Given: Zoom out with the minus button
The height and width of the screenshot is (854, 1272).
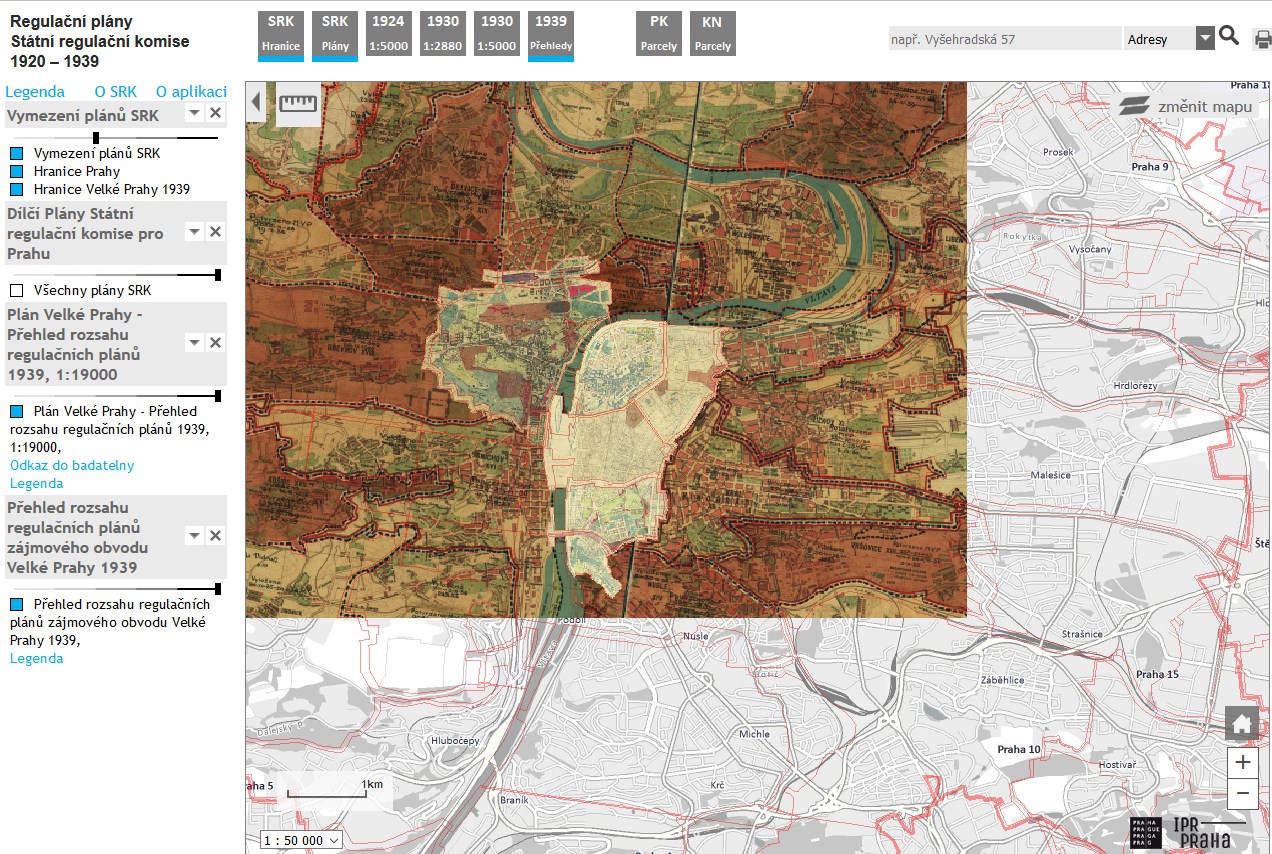Looking at the screenshot, I should tap(1242, 794).
